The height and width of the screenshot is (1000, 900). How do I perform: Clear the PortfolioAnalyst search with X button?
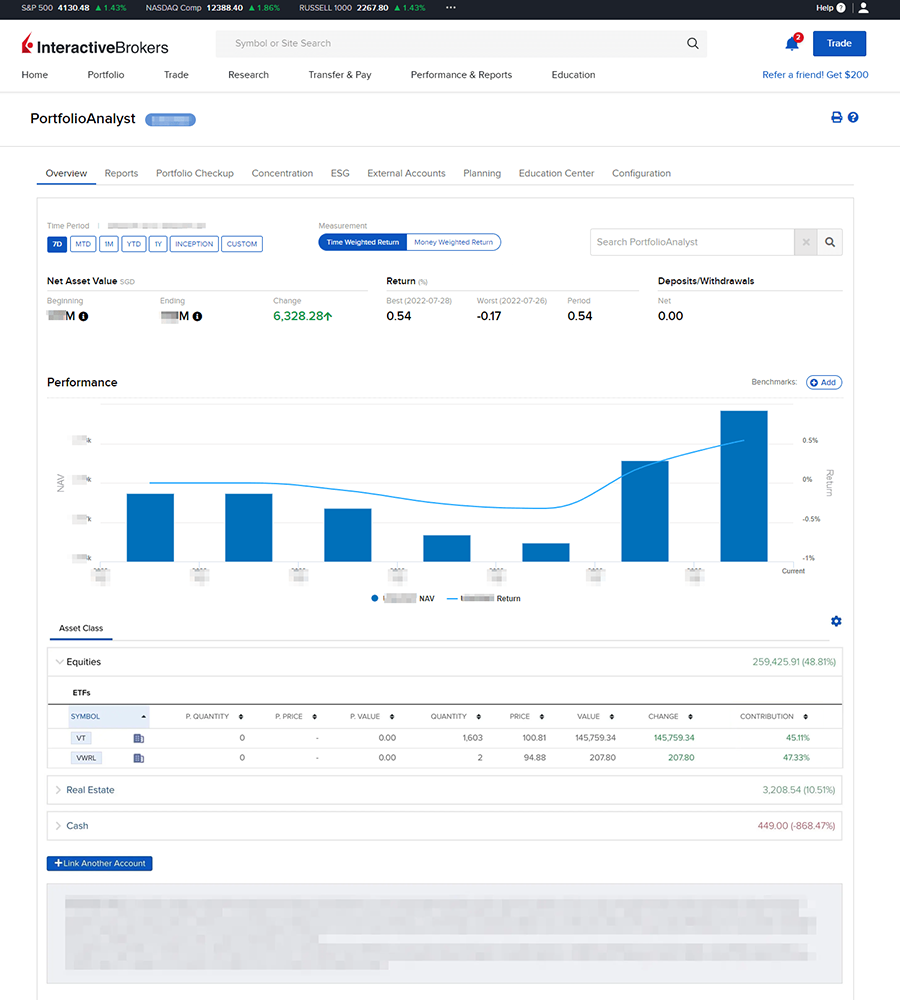(806, 242)
